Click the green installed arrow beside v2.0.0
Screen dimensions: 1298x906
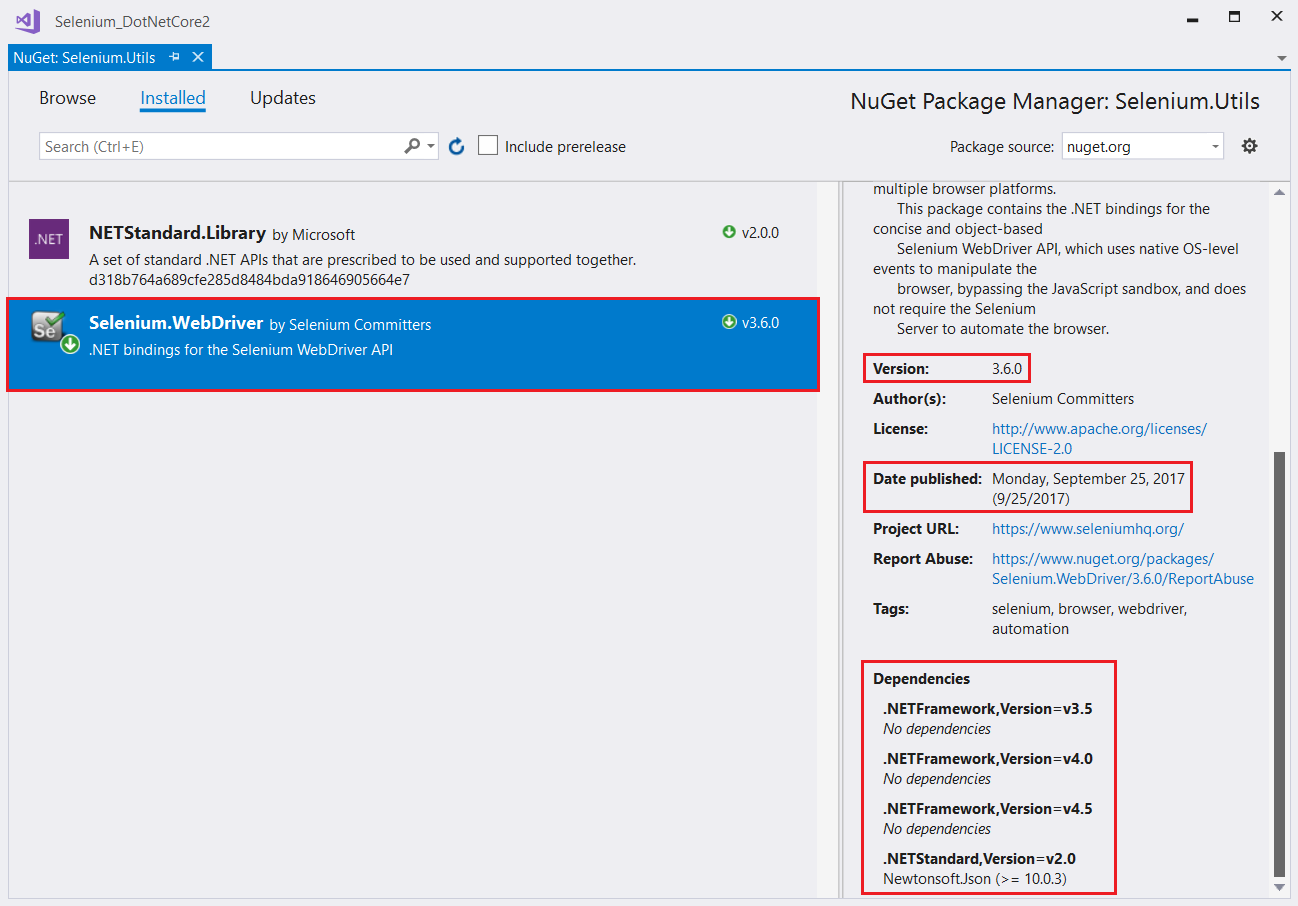pos(729,232)
